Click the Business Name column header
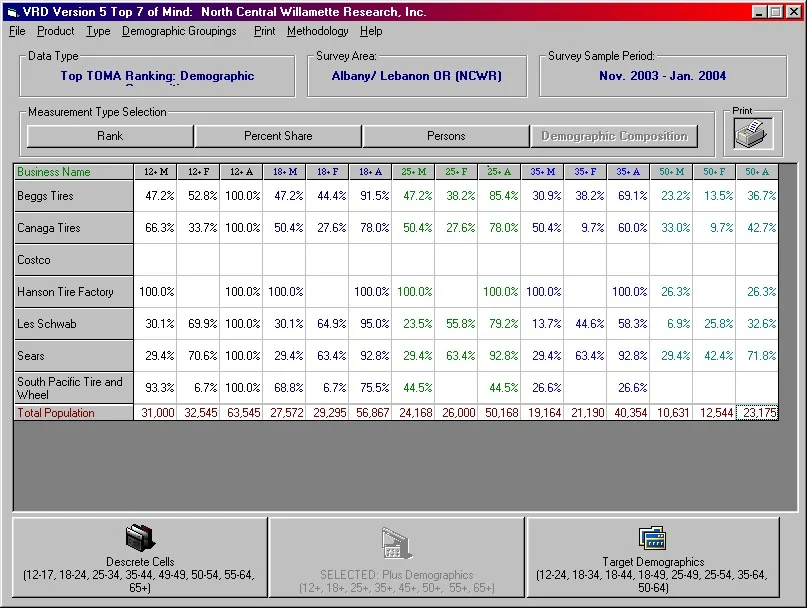Viewport: 807px width, 608px height. pos(74,172)
